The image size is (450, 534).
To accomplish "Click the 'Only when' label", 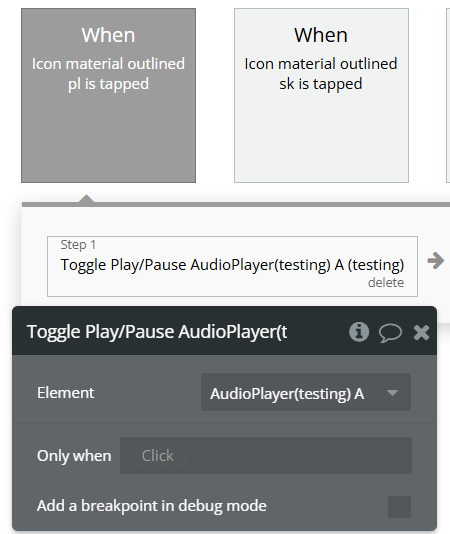I will click(x=74, y=456).
